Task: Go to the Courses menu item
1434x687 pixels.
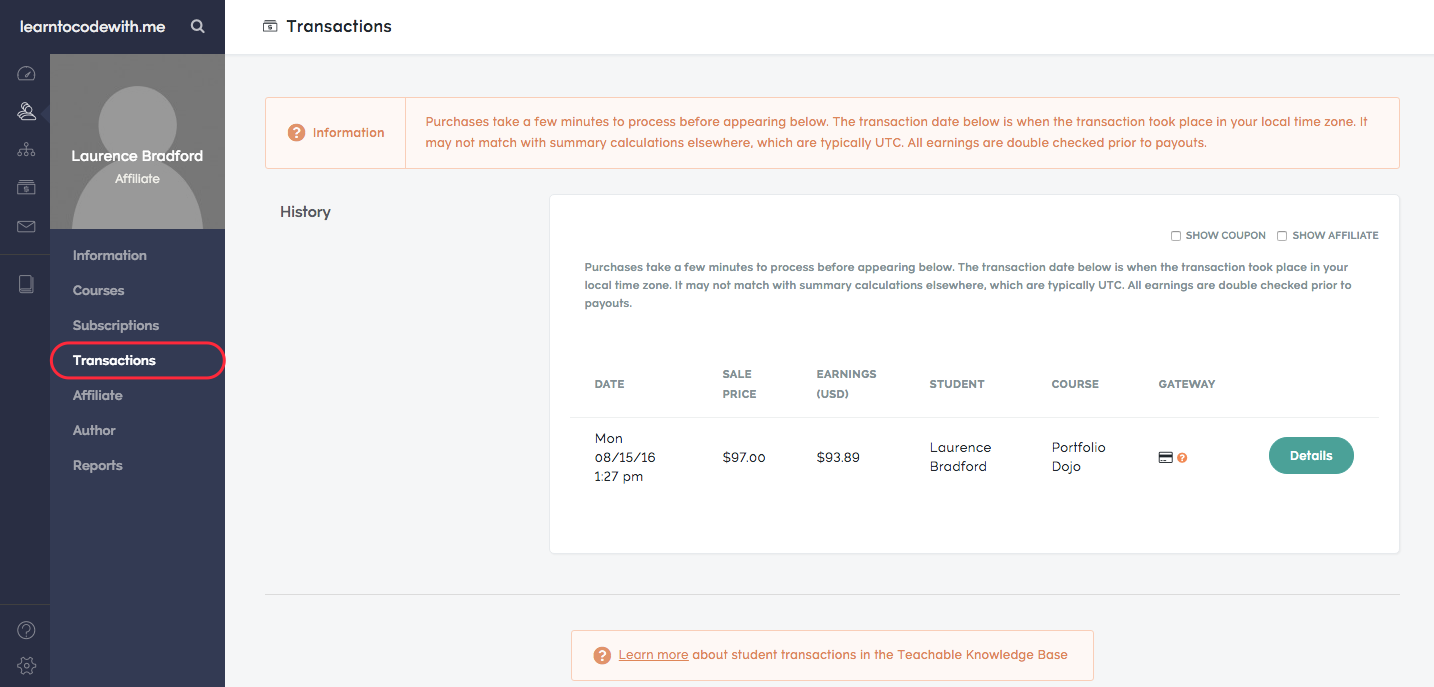Action: 99,290
